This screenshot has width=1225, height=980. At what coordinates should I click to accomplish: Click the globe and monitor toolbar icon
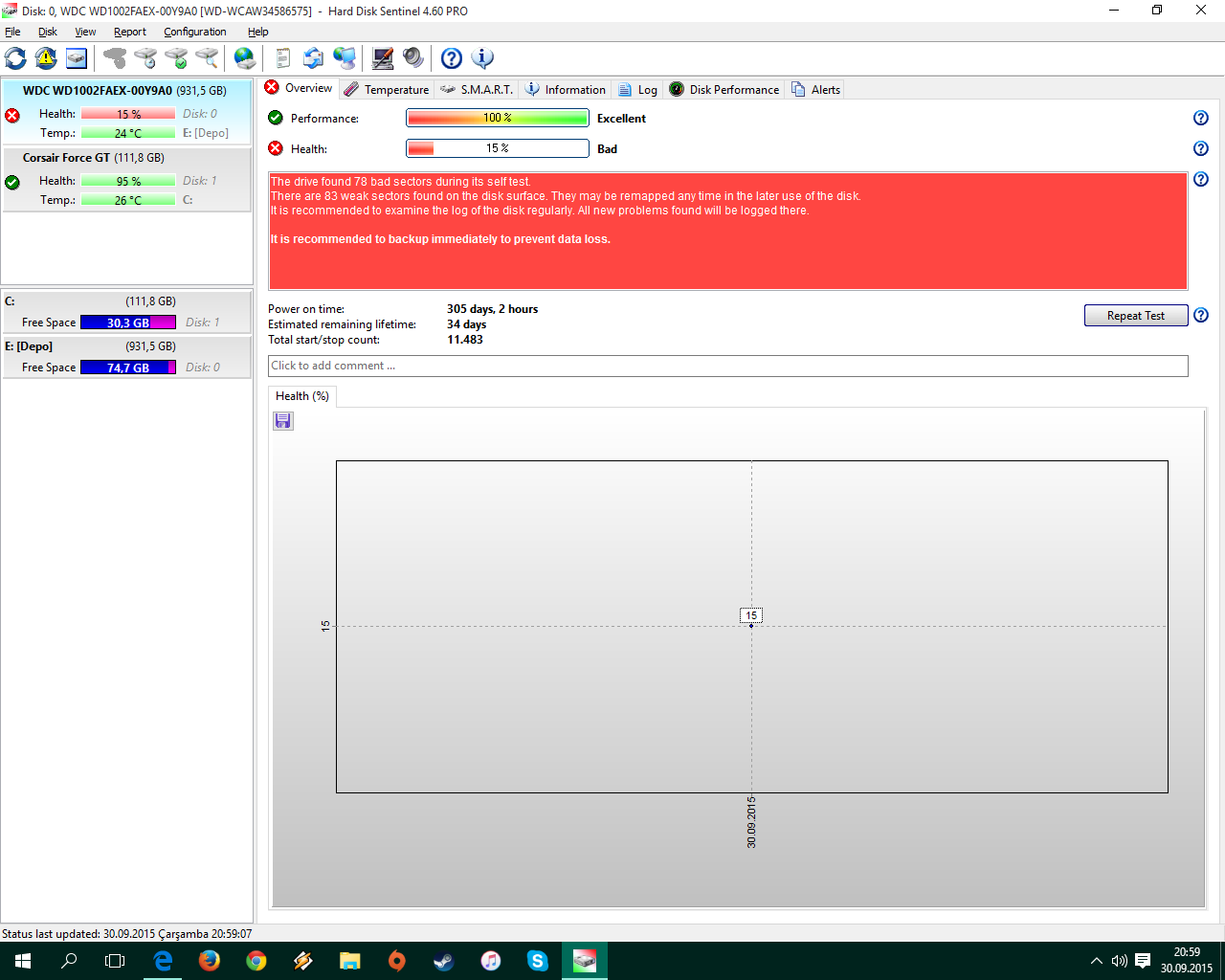tap(345, 58)
